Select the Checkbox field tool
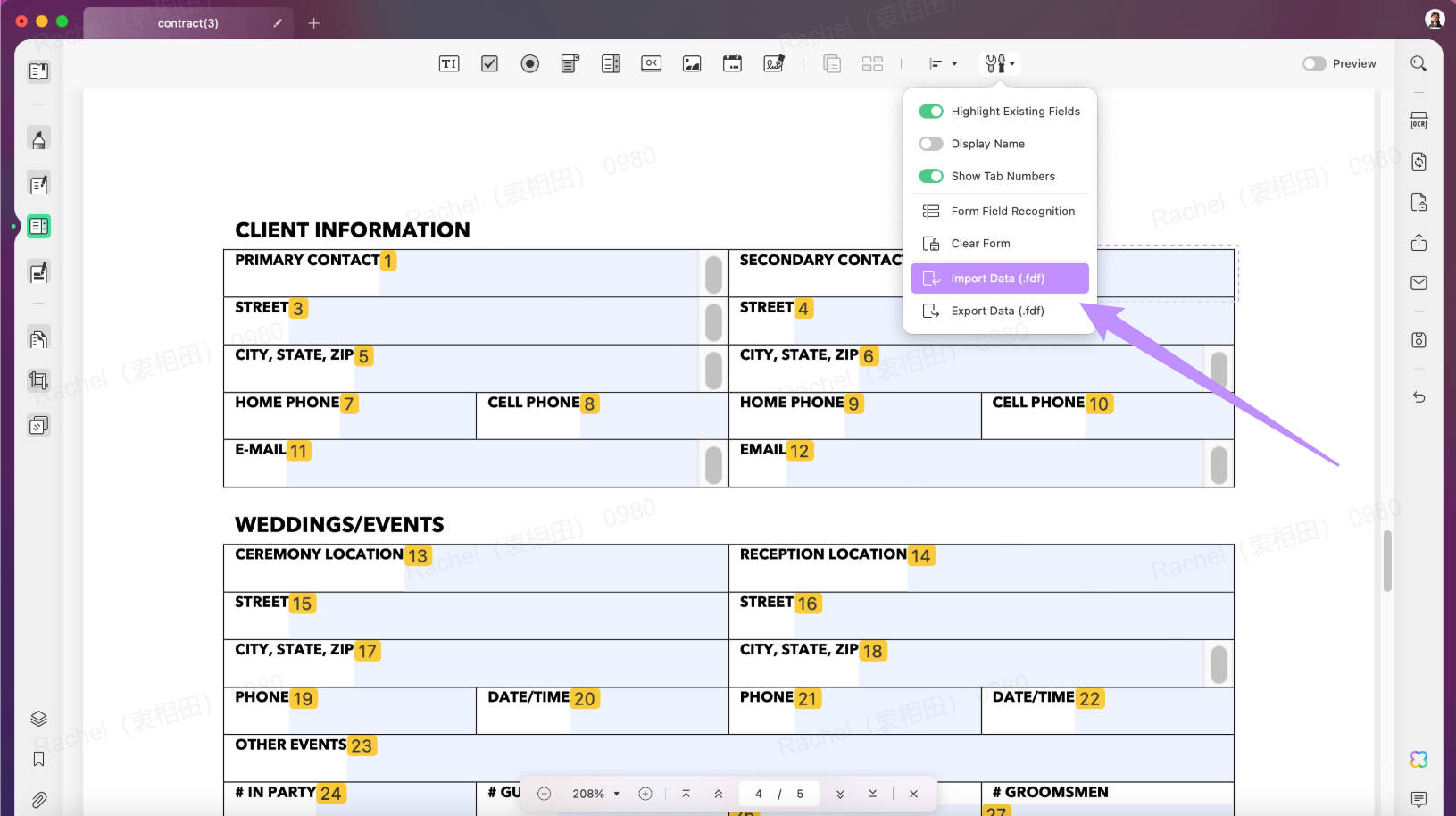This screenshot has width=1456, height=816. 489,63
